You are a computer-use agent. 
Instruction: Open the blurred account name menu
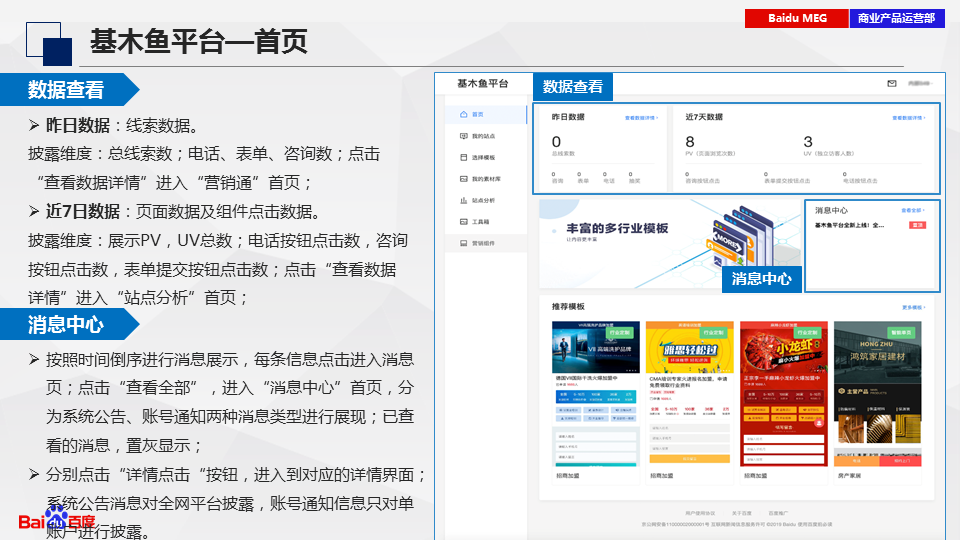pyautogui.click(x=920, y=83)
